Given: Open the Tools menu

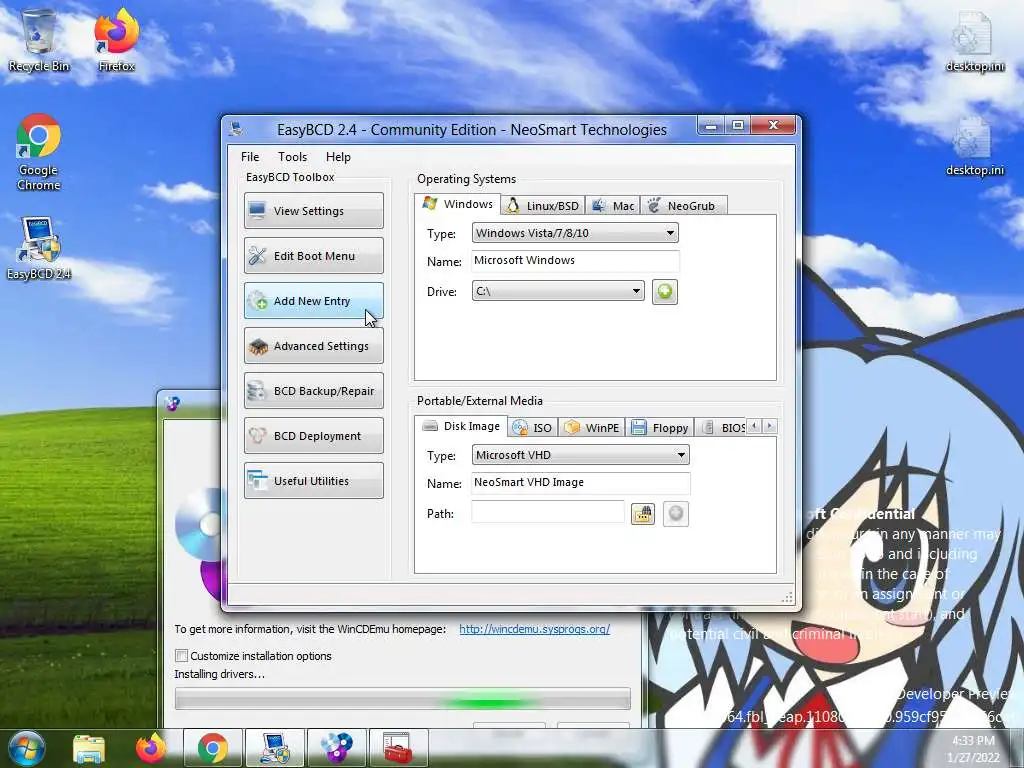Looking at the screenshot, I should pyautogui.click(x=292, y=157).
